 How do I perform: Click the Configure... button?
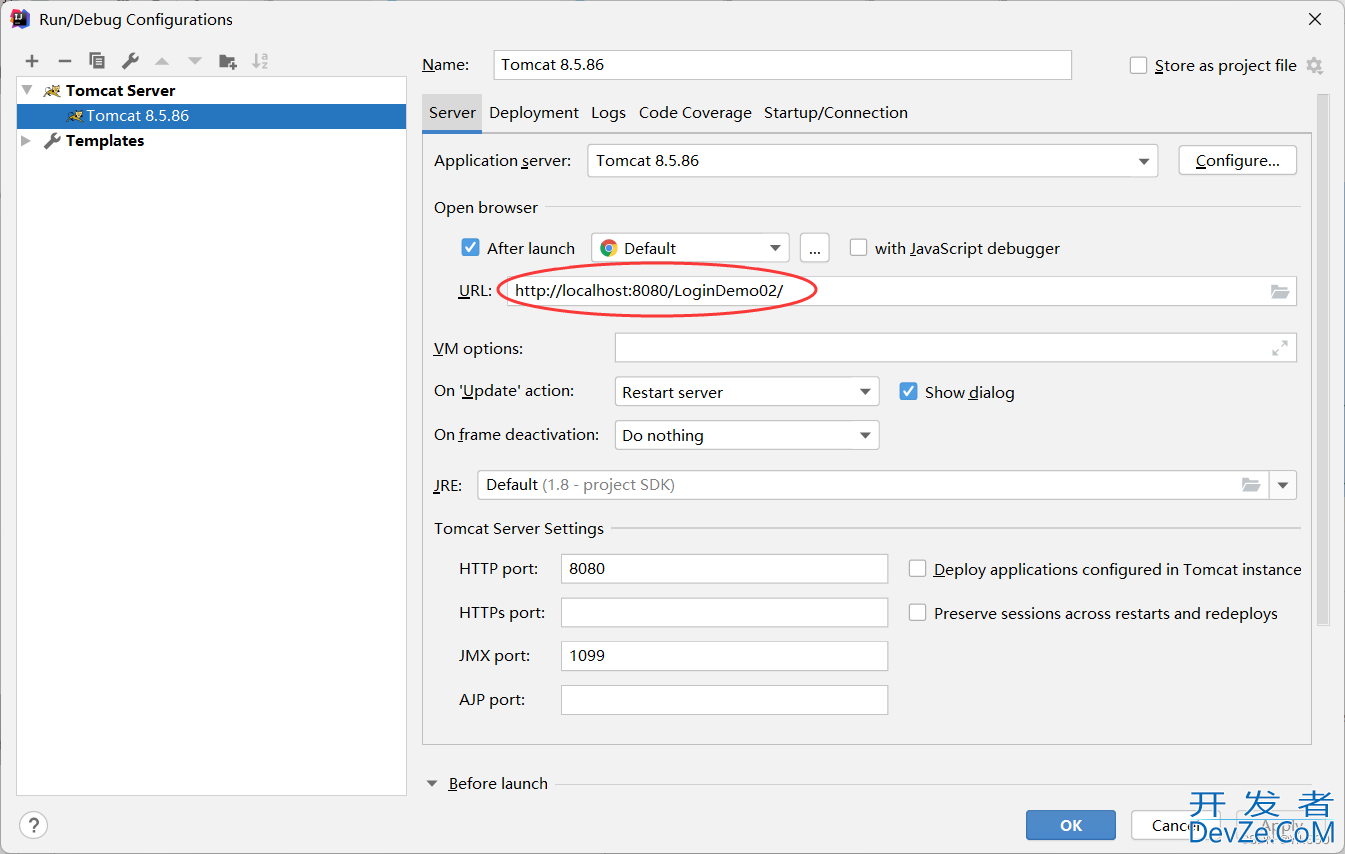point(1237,160)
